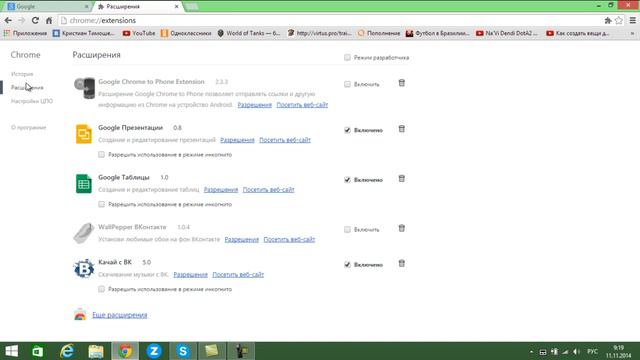Disable Google Таблицы extension
The height and width of the screenshot is (360, 640).
[x=347, y=180]
